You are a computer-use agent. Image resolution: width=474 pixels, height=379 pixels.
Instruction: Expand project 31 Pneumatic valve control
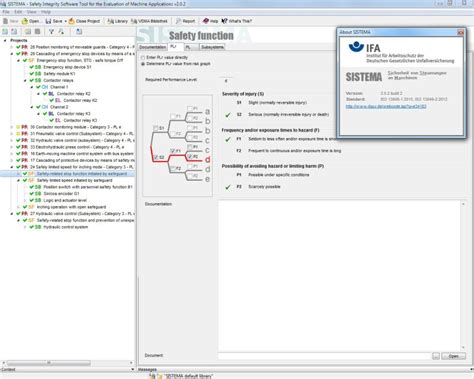pyautogui.click(x=12, y=134)
